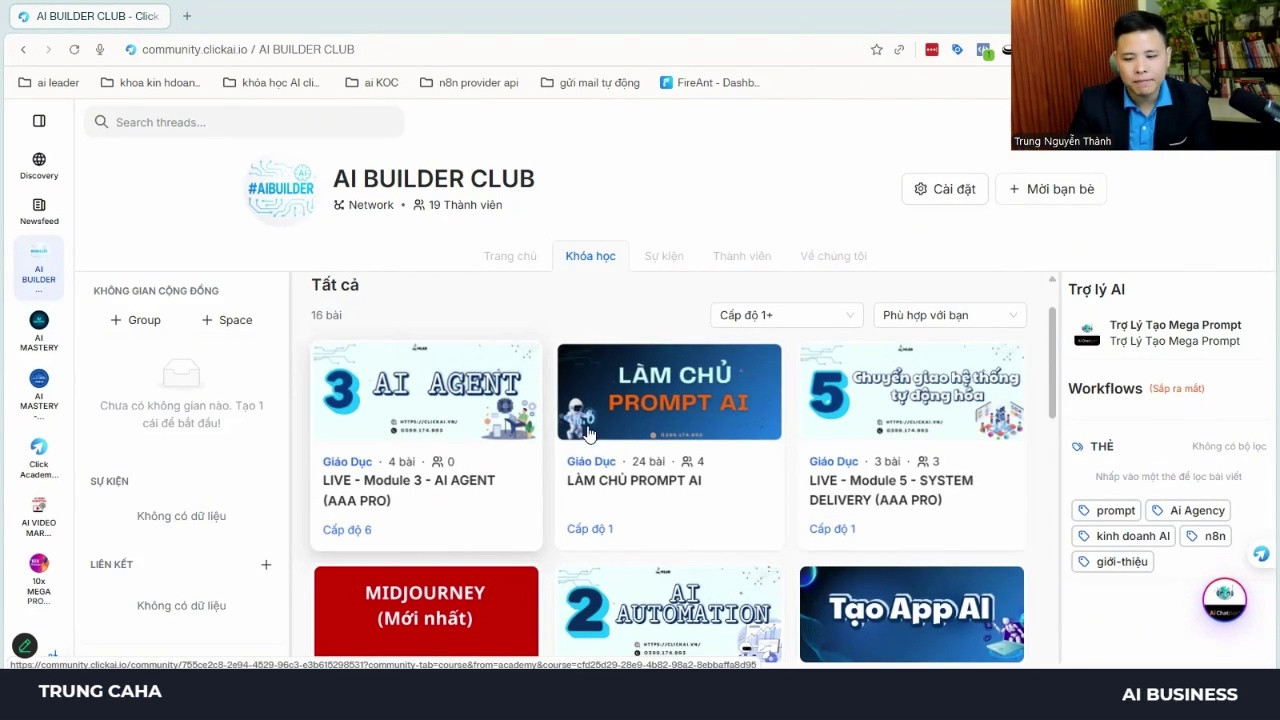This screenshot has height=720, width=1280.
Task: Click the browser back arrow
Action: pyautogui.click(x=23, y=49)
